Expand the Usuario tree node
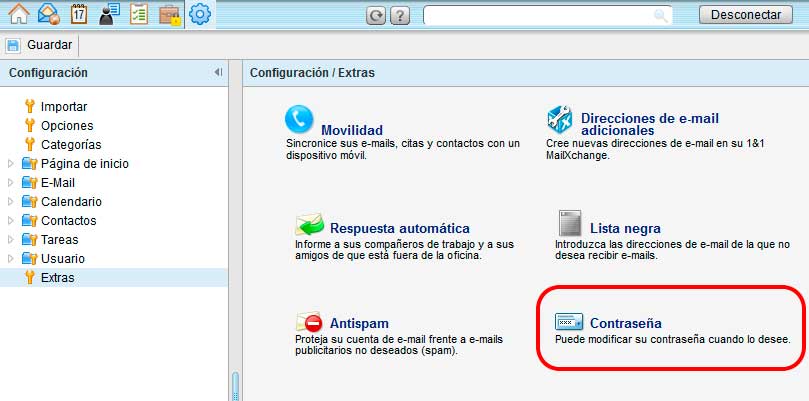The image size is (809, 401). click(11, 259)
